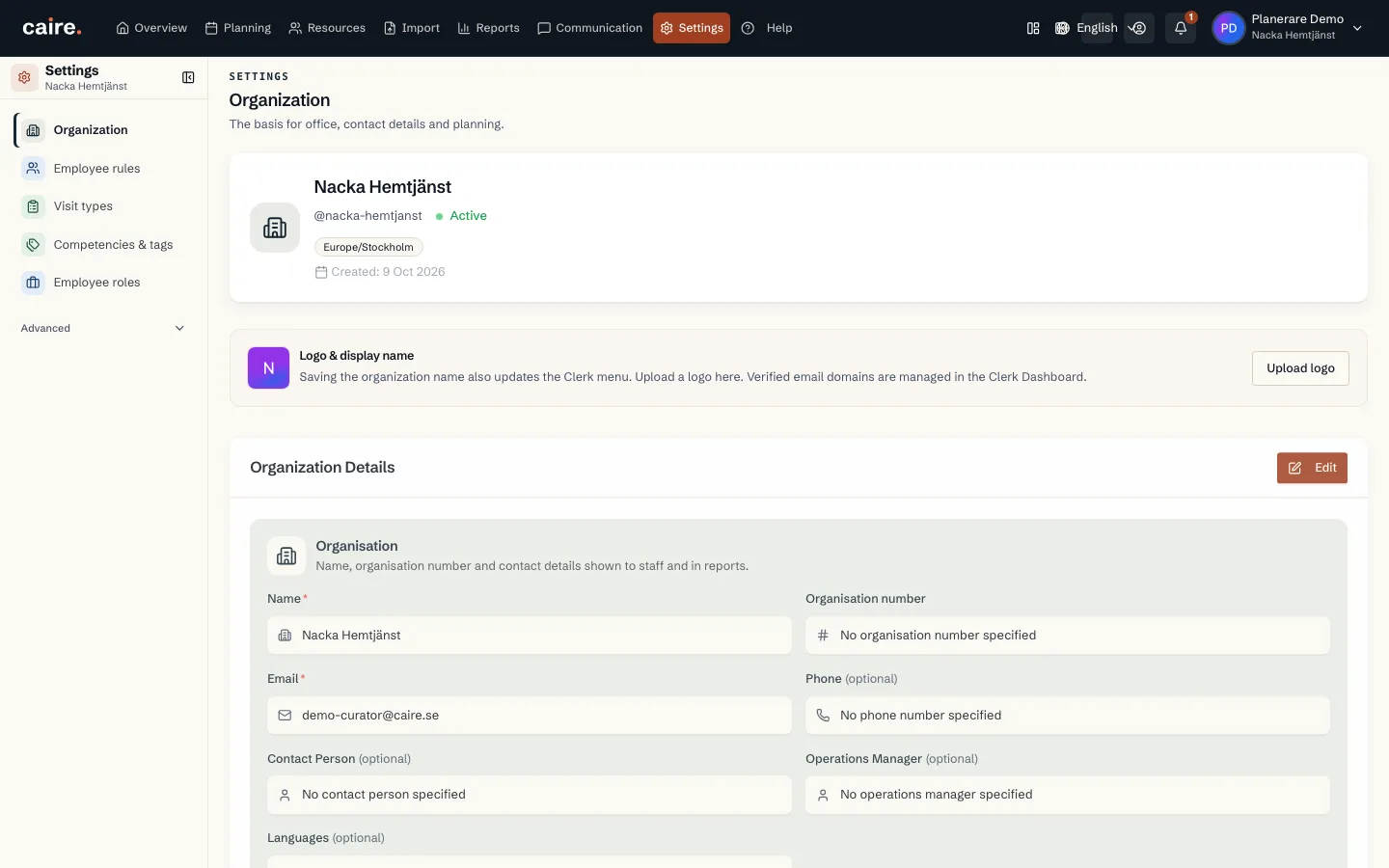The height and width of the screenshot is (868, 1389).
Task: Click the Phone number field
Action: tap(1068, 716)
